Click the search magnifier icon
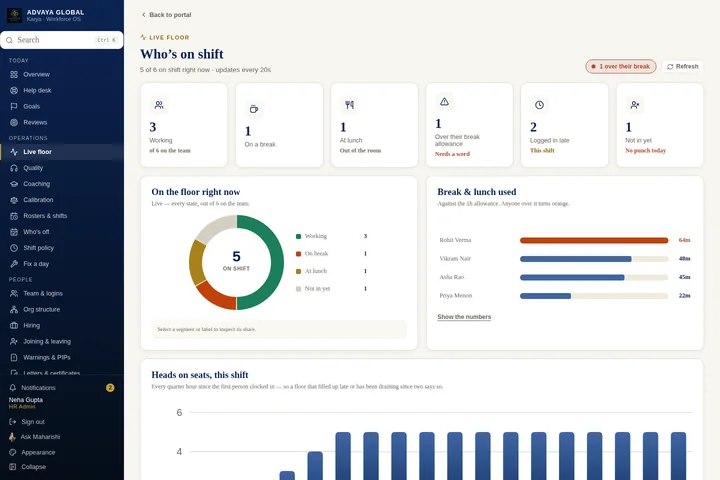Screen dimensions: 720x480 pos(9,40)
